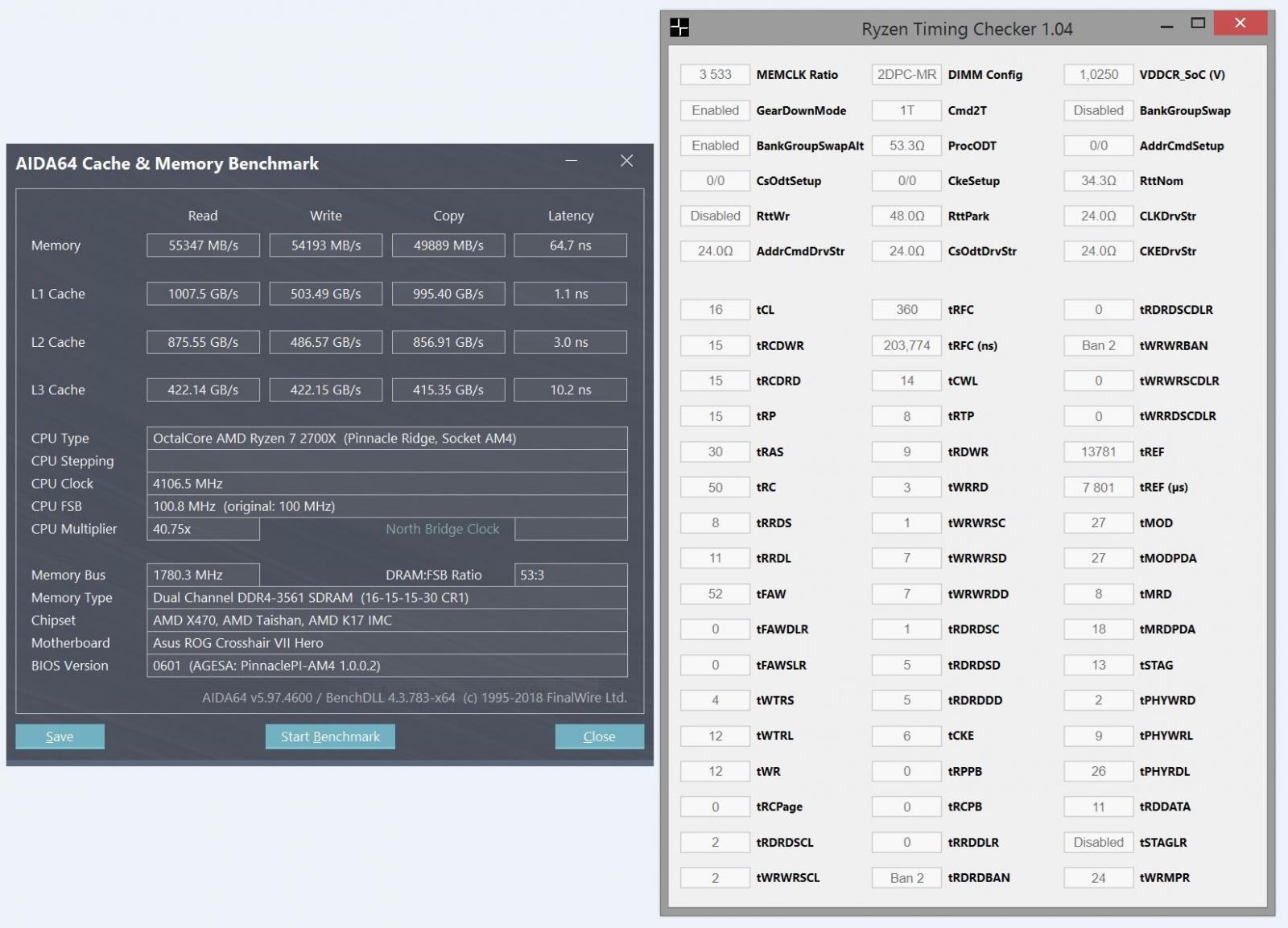Viewport: 1288px width, 928px height.
Task: Select the Memory Latency value 64.7 ns
Action: coord(571,245)
